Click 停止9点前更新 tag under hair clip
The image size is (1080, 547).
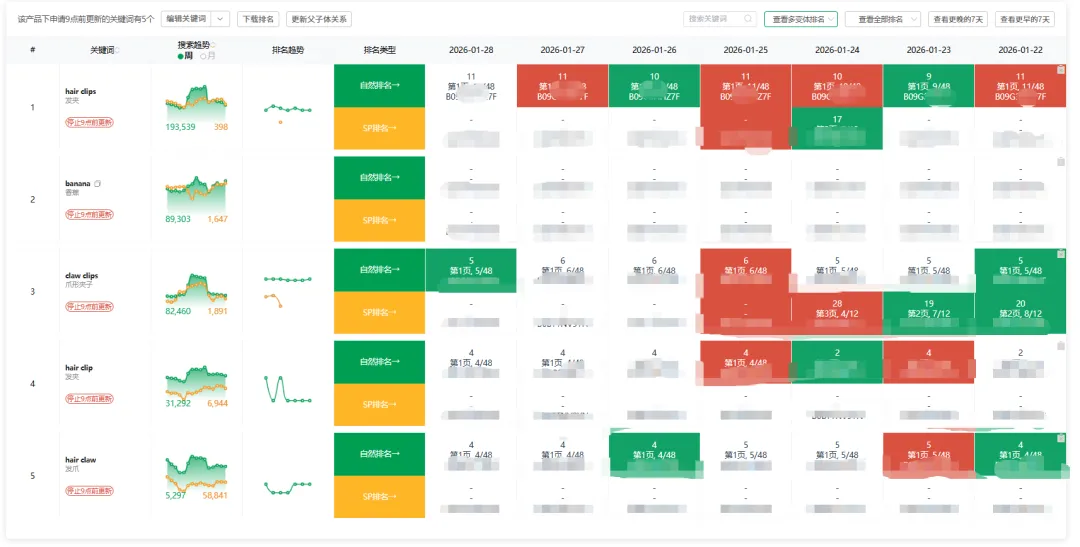pyautogui.click(x=90, y=399)
